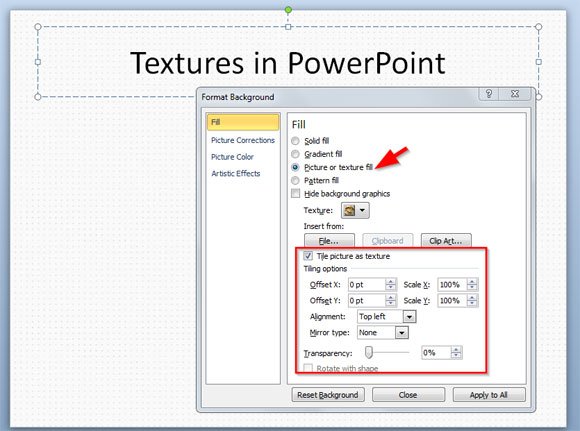The image size is (580, 431).
Task: Click the File... button
Action: tap(329, 240)
